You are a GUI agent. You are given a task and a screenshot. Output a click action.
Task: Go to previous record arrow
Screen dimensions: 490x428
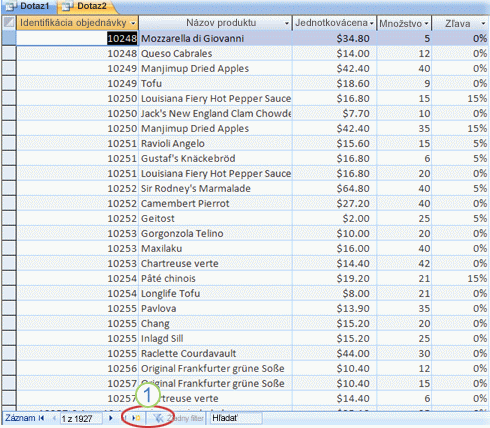click(x=54, y=418)
